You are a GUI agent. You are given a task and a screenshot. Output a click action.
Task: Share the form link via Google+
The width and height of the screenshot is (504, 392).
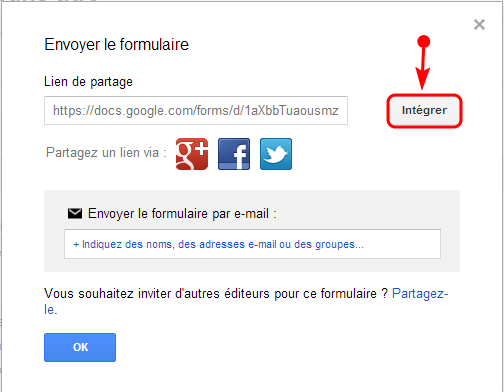click(192, 154)
